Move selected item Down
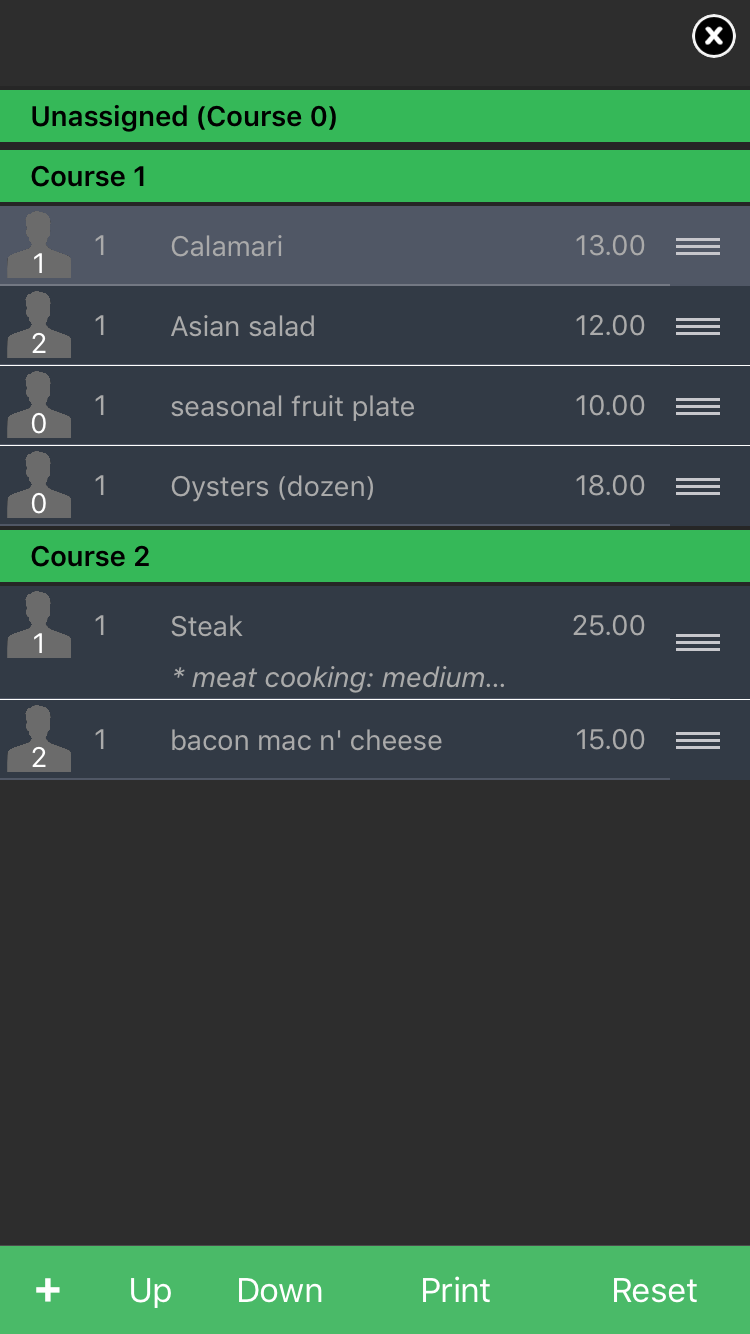Viewport: 750px width, 1334px height. coord(280,1291)
